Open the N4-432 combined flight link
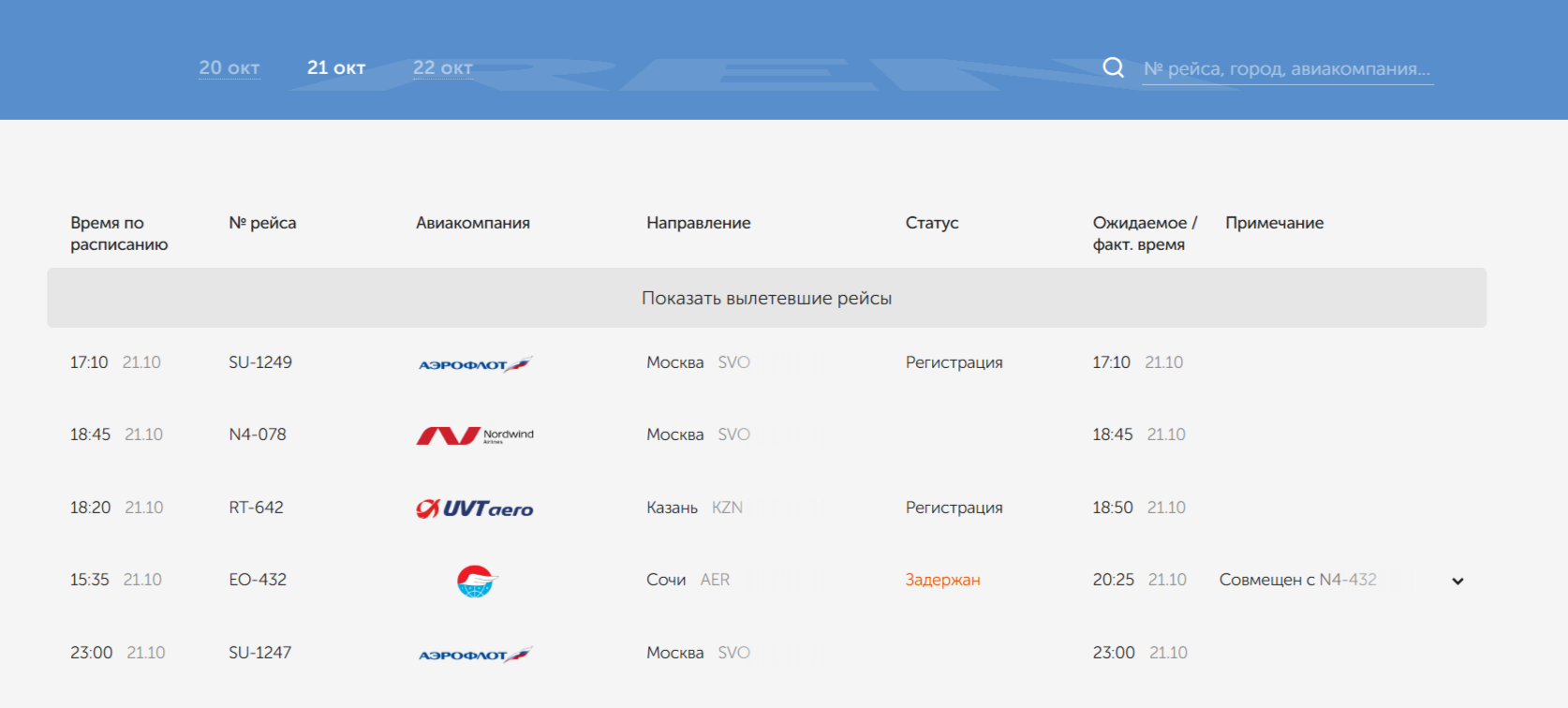 [1348, 580]
